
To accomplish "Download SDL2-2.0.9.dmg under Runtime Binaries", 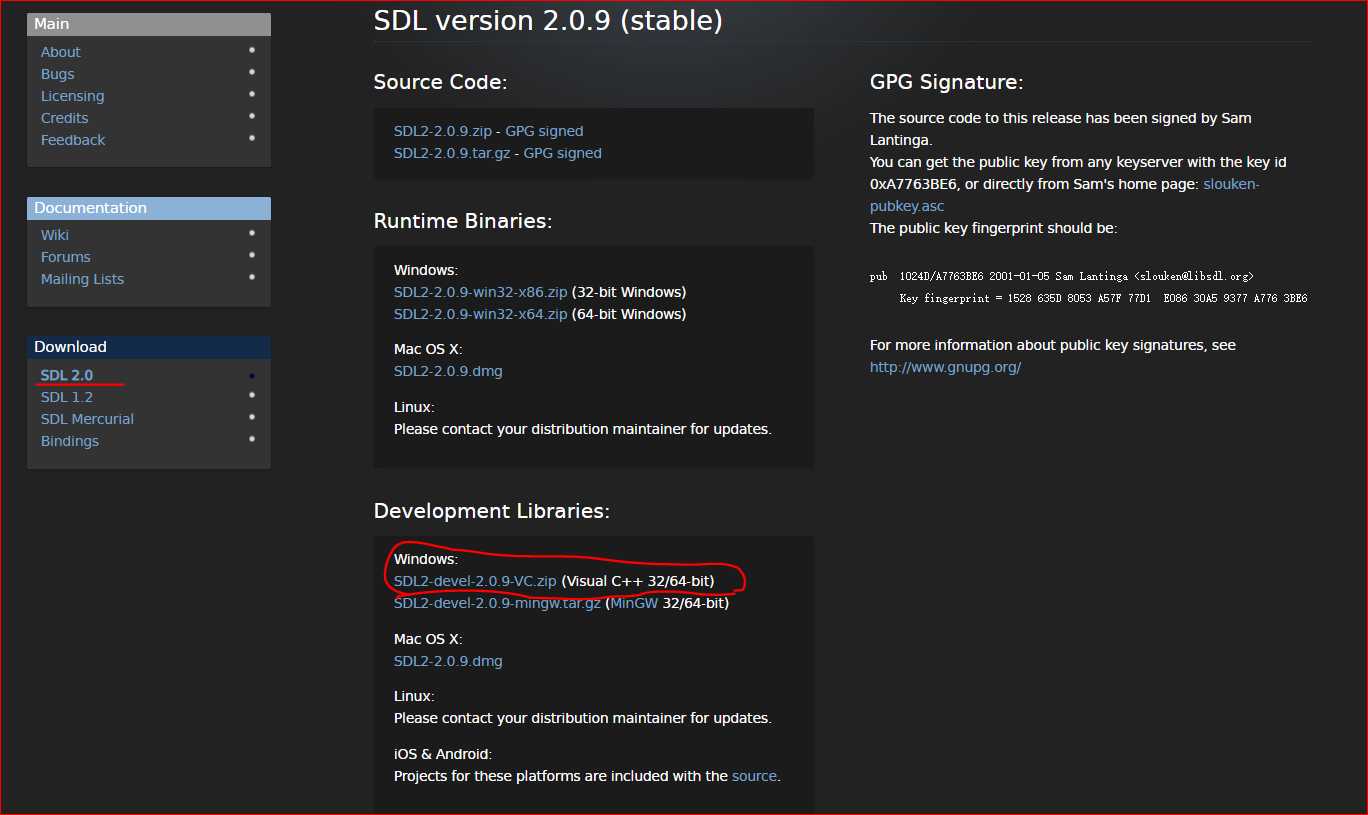I will (448, 371).
